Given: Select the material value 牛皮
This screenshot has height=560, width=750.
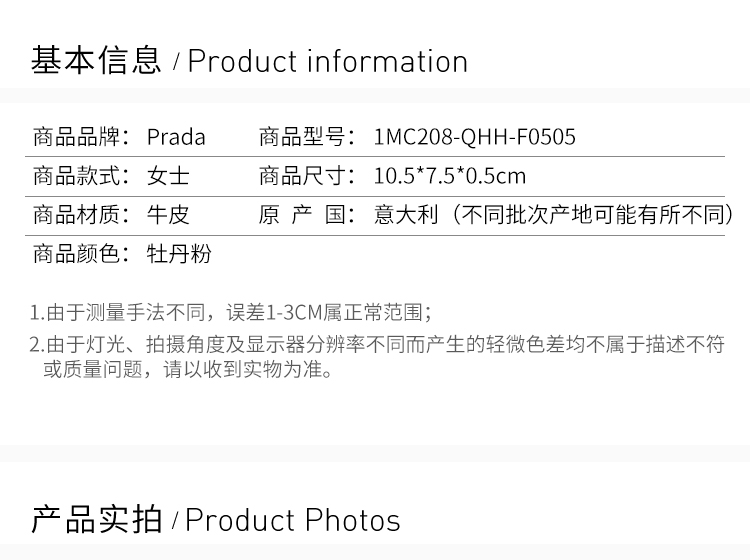Looking at the screenshot, I should pyautogui.click(x=168, y=215).
